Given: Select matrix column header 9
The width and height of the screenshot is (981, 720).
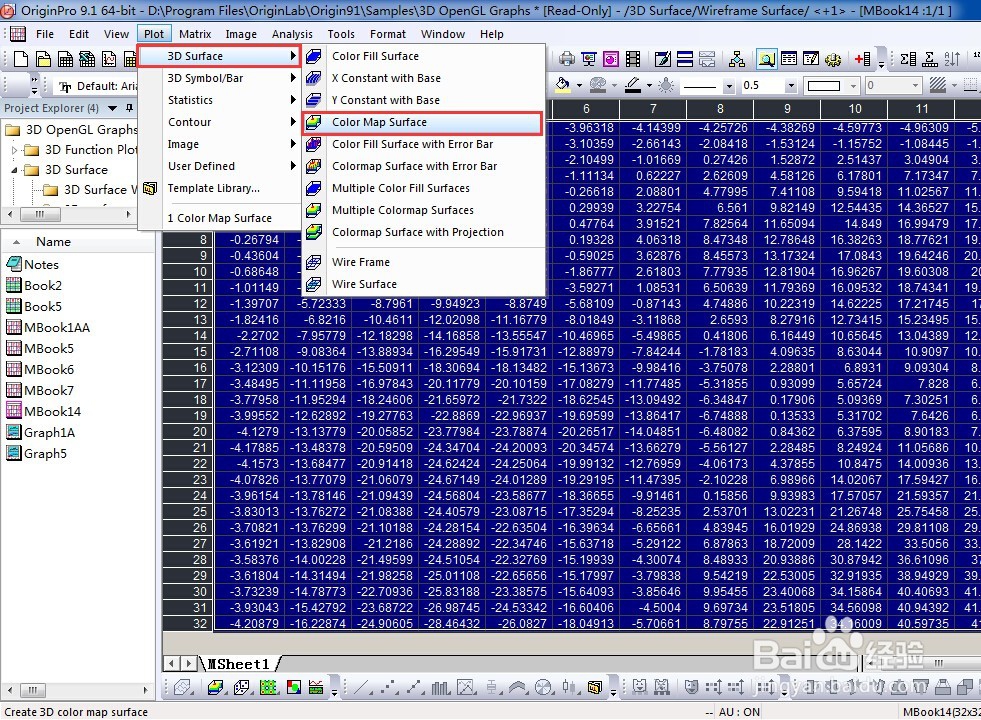Looking at the screenshot, I should click(x=787, y=109).
